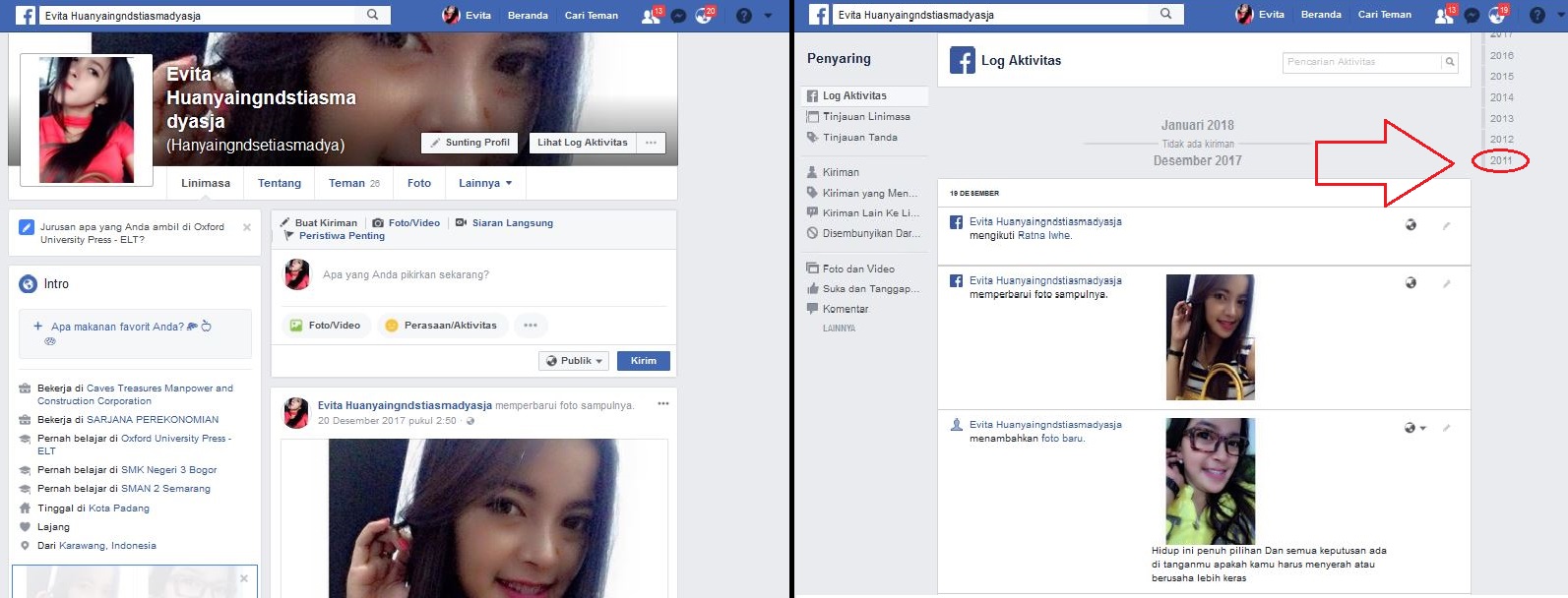Open help question mark in left window

744,16
